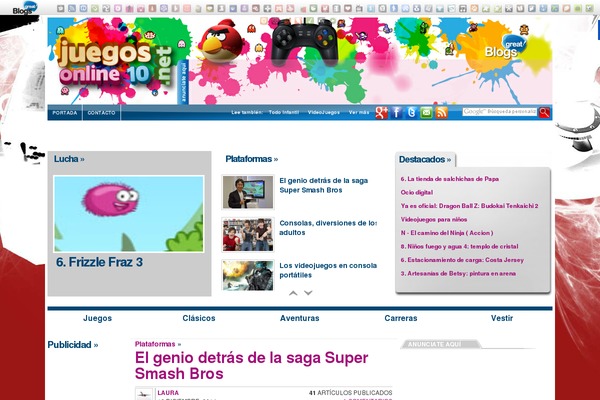Click the 'VideoJuegos' navigation link
Image resolution: width=600 pixels, height=400 pixels.
[x=324, y=113]
